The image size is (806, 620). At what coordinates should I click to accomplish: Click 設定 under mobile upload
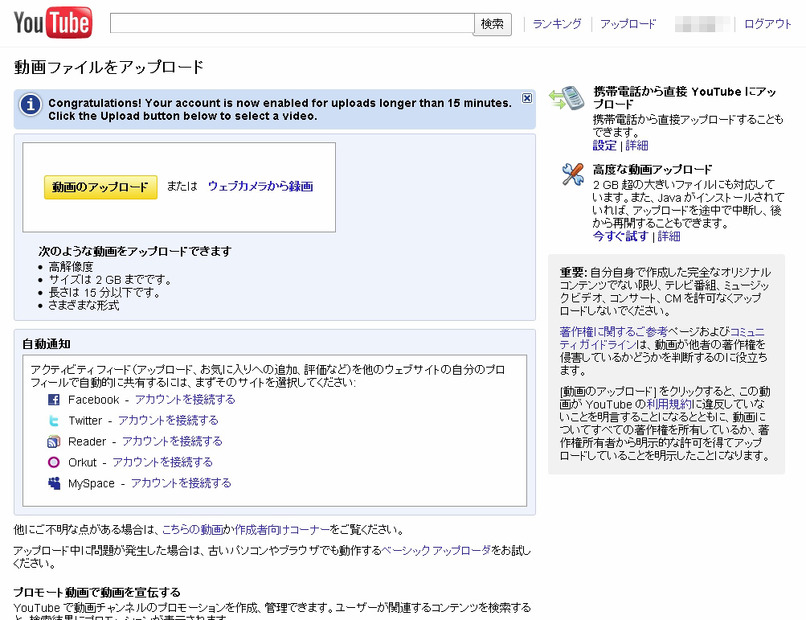(x=604, y=145)
